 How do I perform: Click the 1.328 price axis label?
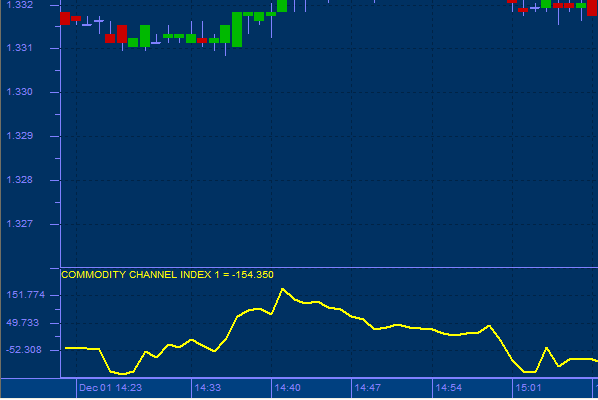(19, 180)
